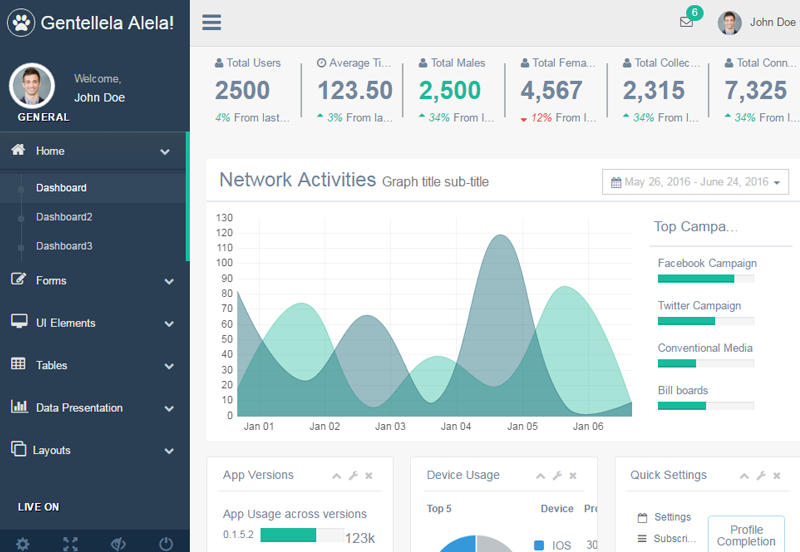The width and height of the screenshot is (800, 552).
Task: Open the date range picker dropdown
Action: click(695, 182)
